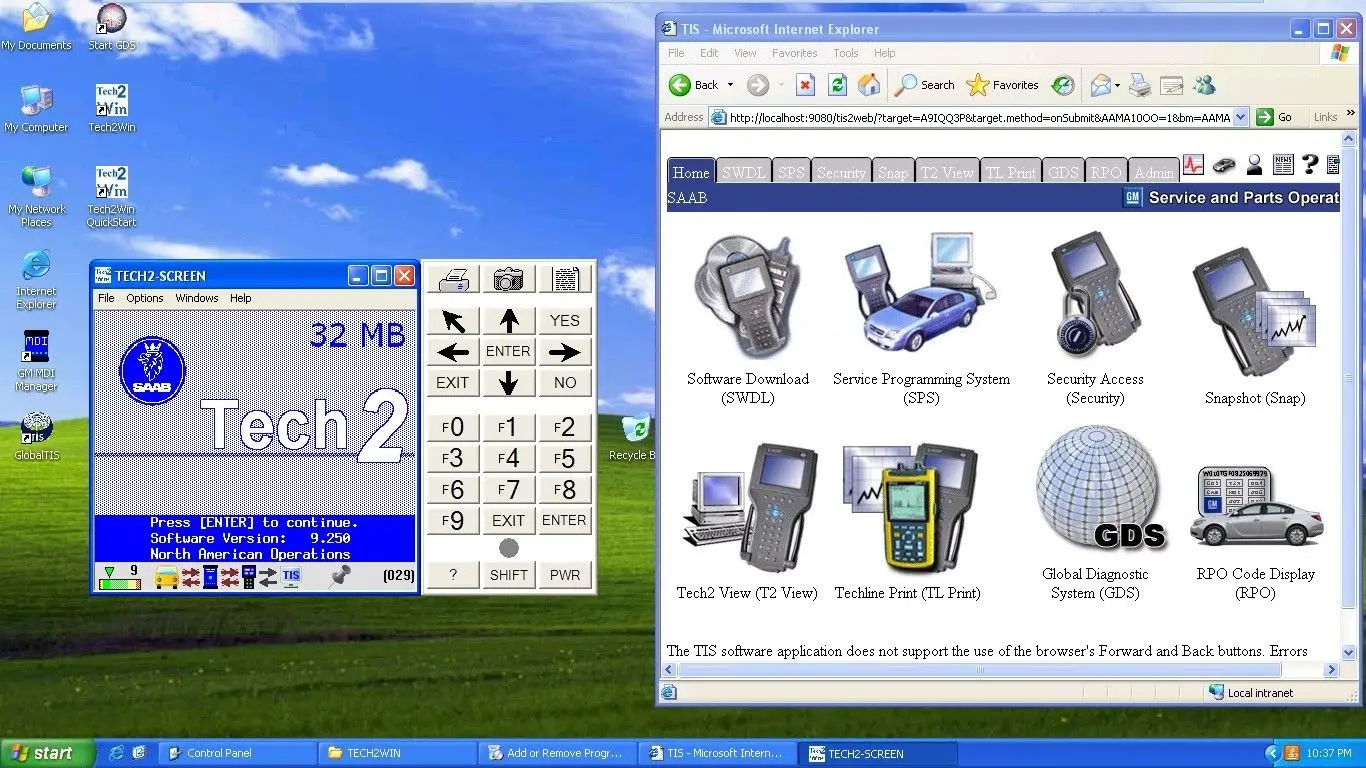
Task: Click the Stop icon in Internet Explorer toolbar
Action: pyautogui.click(x=805, y=85)
